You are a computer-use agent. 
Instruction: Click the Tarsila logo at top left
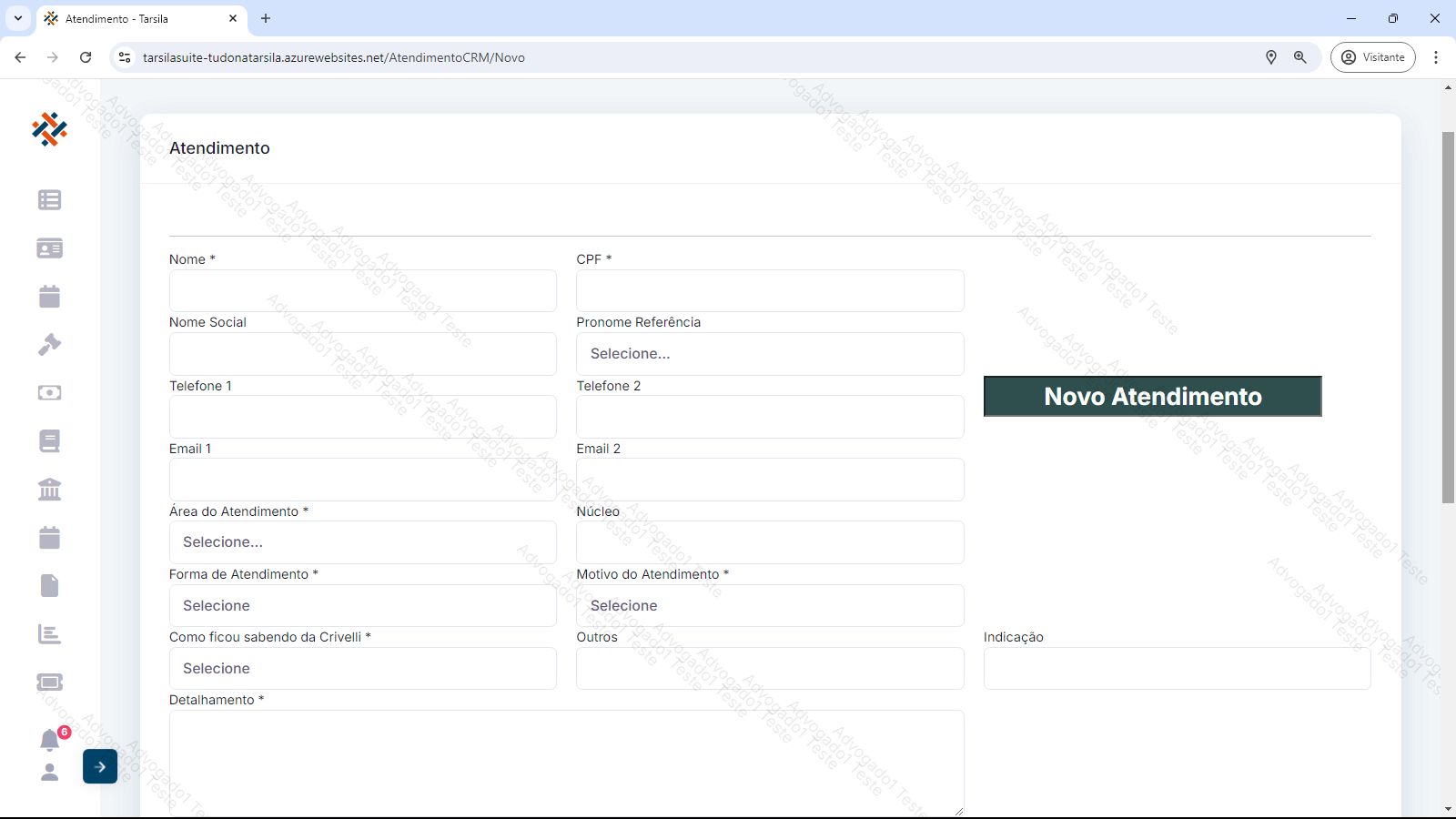pos(49,129)
